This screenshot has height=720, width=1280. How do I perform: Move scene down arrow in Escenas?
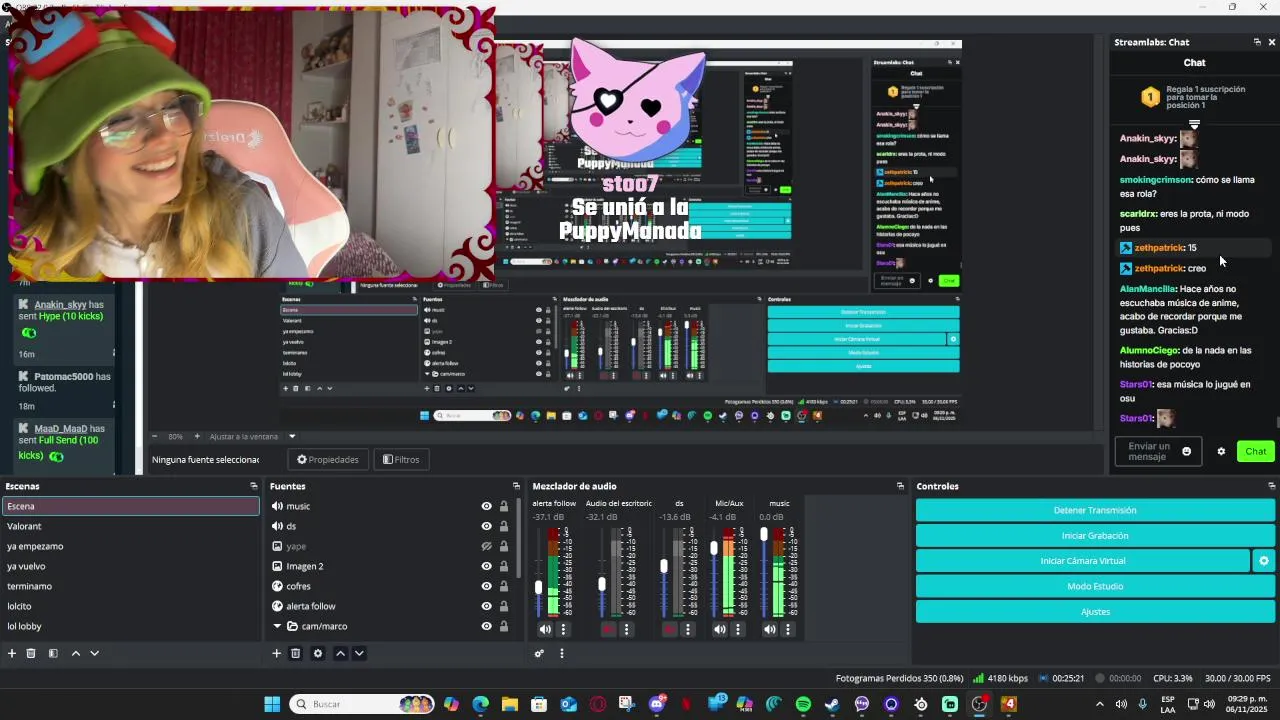[94, 653]
